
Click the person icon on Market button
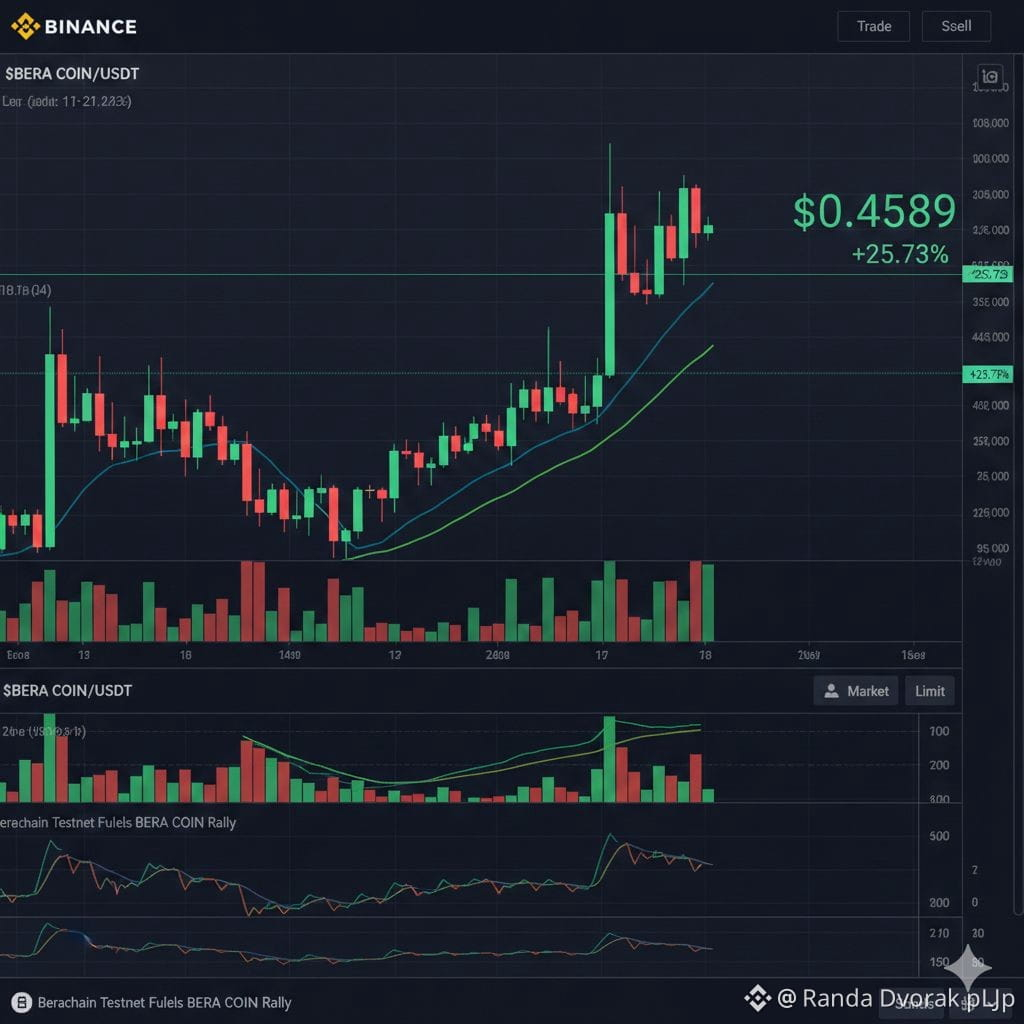[831, 691]
